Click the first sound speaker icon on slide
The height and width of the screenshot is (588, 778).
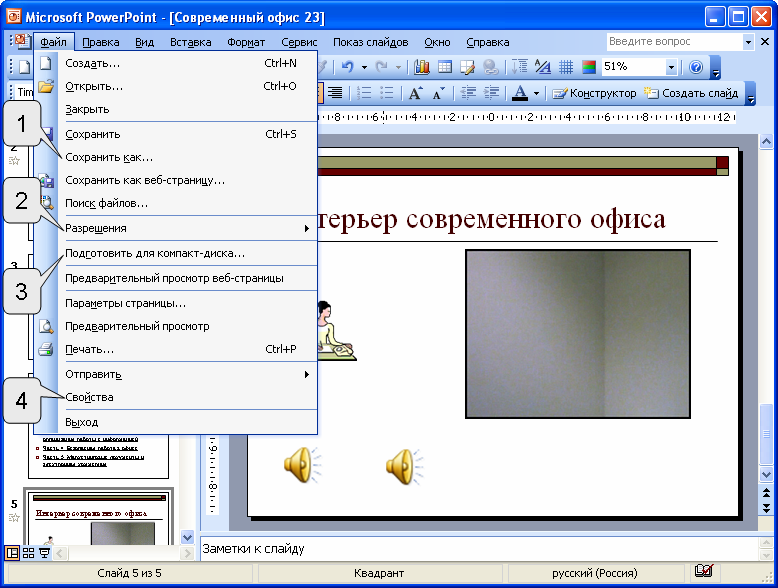302,465
